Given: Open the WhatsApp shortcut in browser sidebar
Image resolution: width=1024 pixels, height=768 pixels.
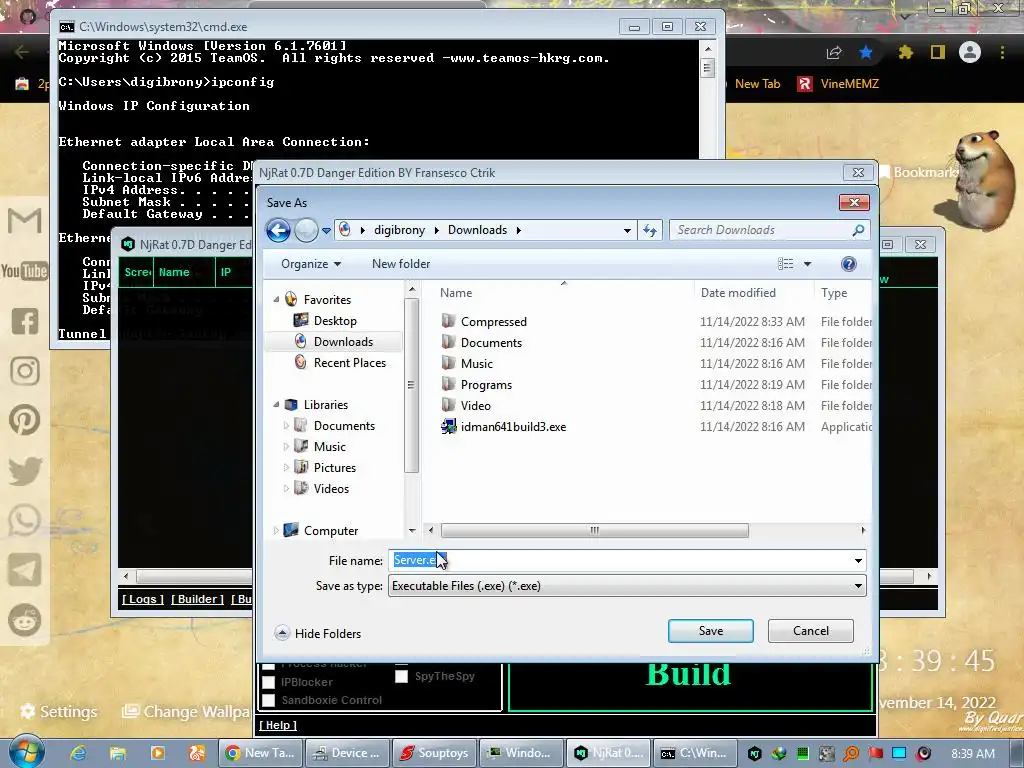Looking at the screenshot, I should (25, 520).
